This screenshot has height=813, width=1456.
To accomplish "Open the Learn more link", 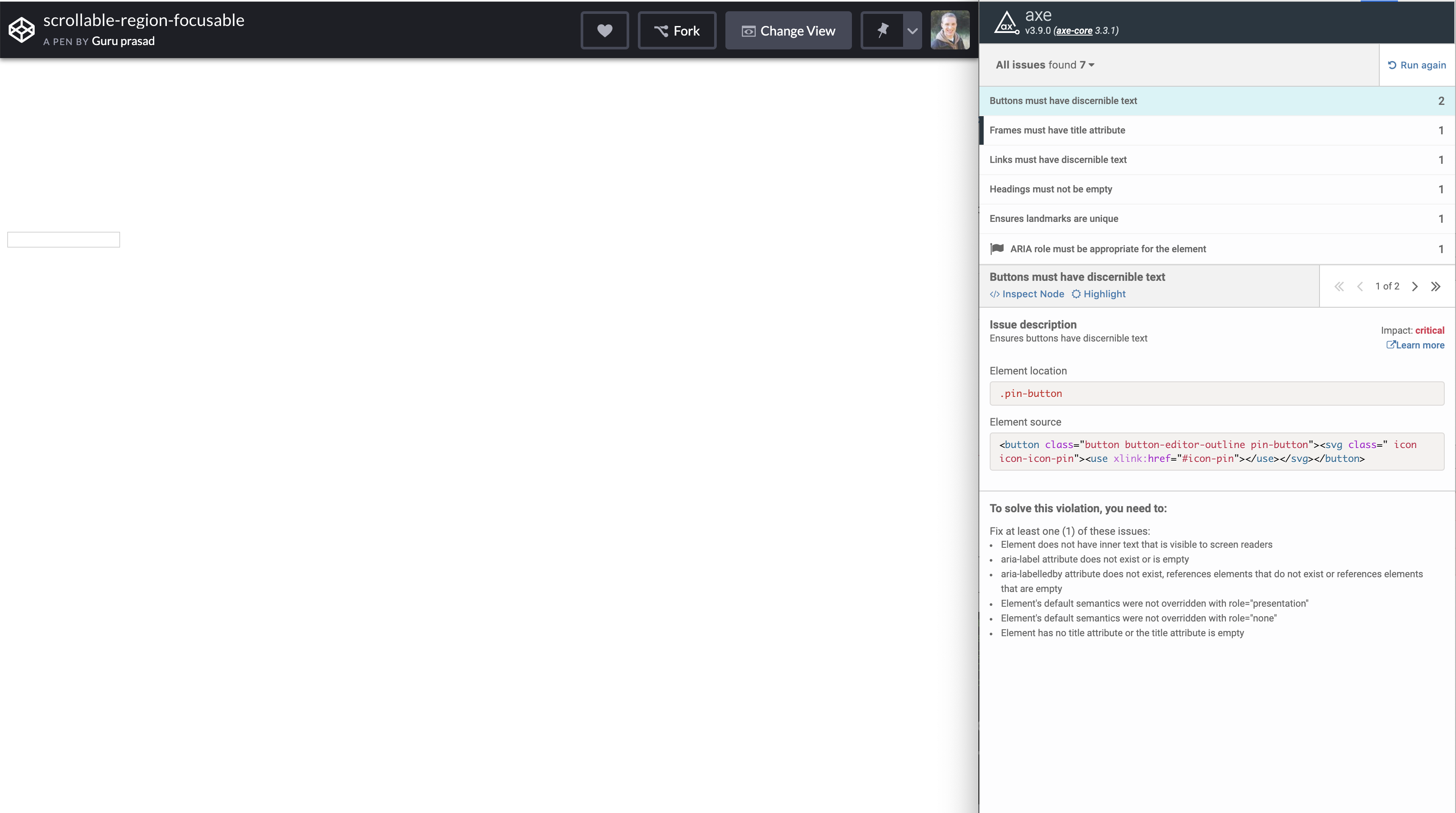I will tap(1415, 345).
